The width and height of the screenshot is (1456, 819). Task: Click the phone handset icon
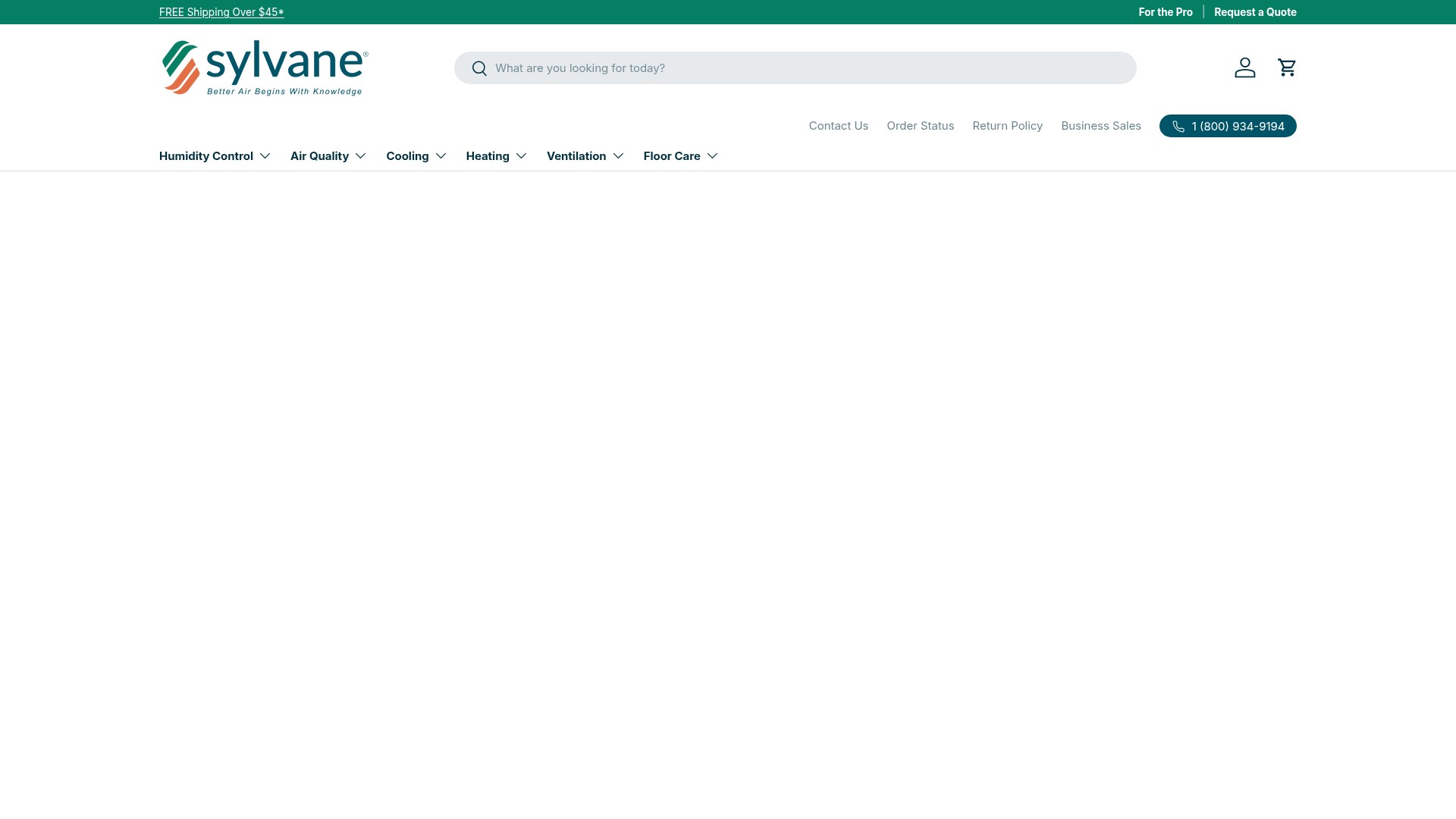pyautogui.click(x=1178, y=127)
